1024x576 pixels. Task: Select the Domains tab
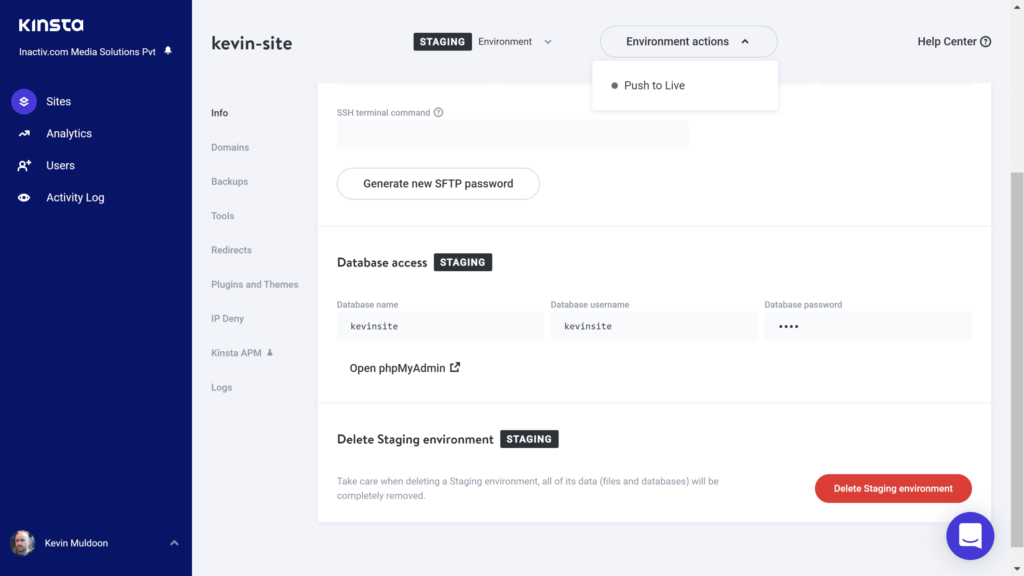pos(230,148)
